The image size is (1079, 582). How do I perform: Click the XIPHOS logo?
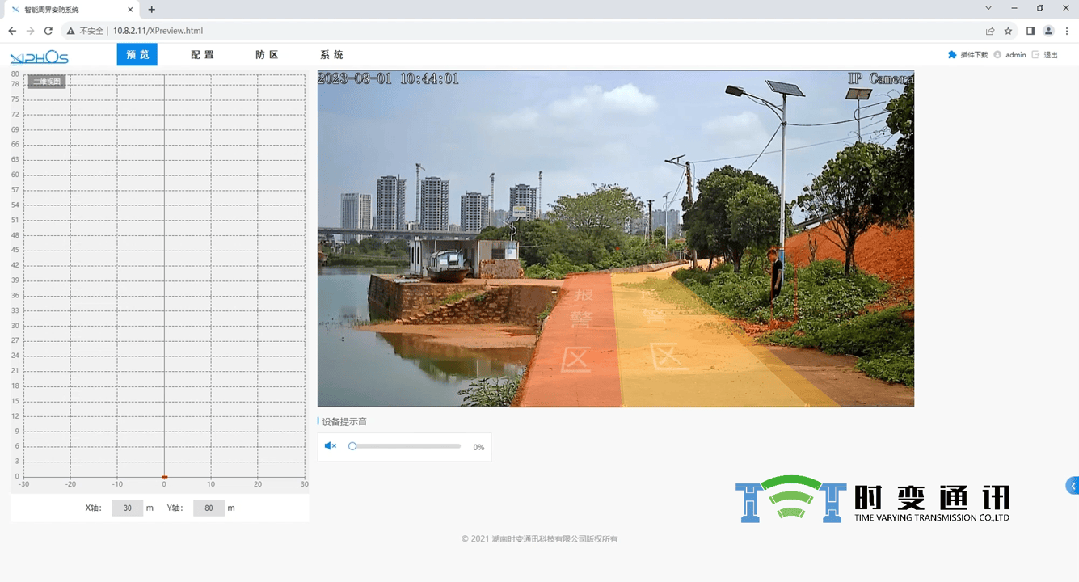(39, 57)
